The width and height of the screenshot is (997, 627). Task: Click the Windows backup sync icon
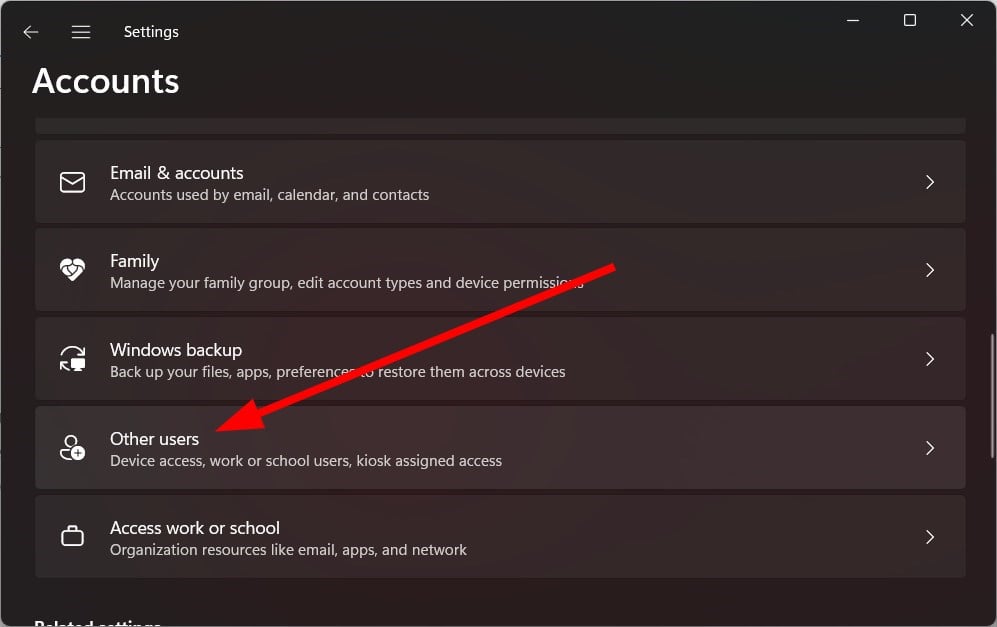pyautogui.click(x=72, y=359)
